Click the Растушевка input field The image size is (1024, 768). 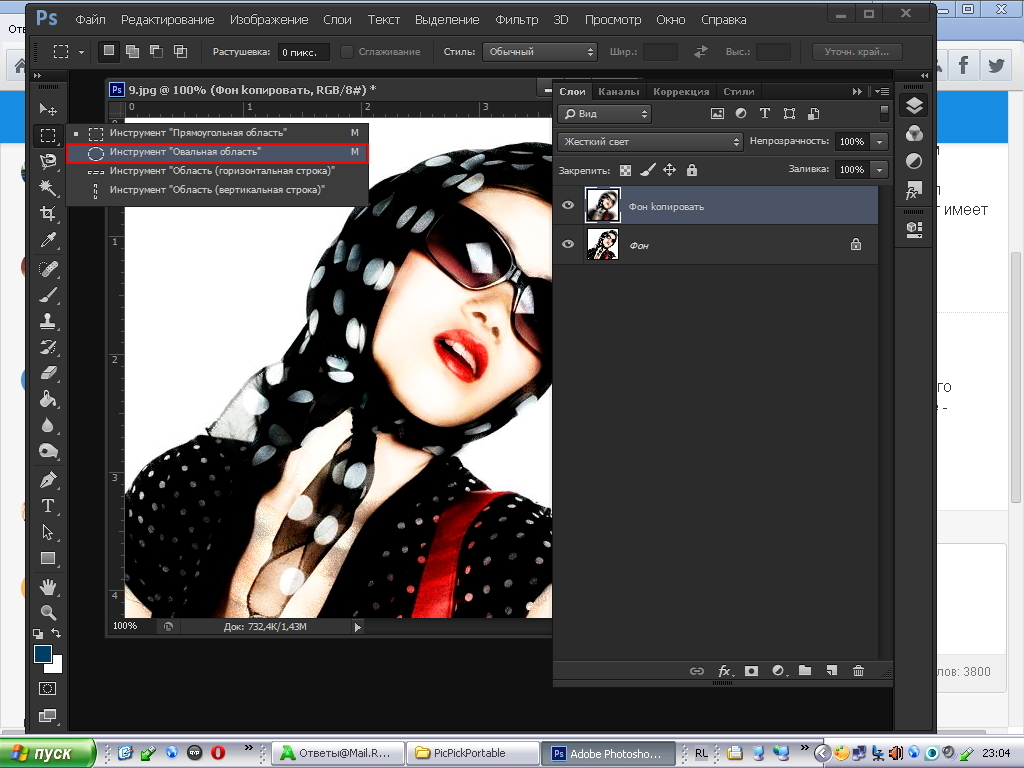pyautogui.click(x=304, y=52)
